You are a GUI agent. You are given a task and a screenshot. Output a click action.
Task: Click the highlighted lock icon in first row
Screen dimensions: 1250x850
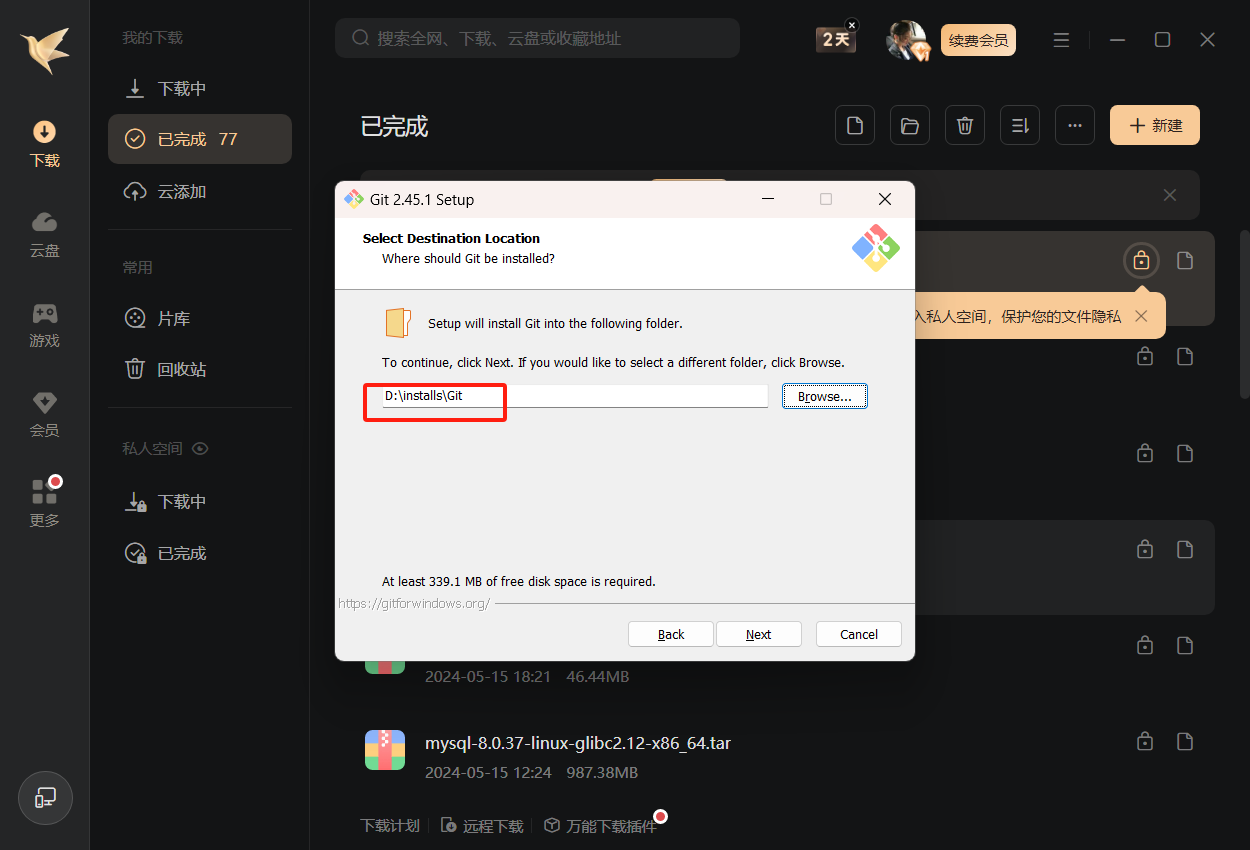[1141, 261]
